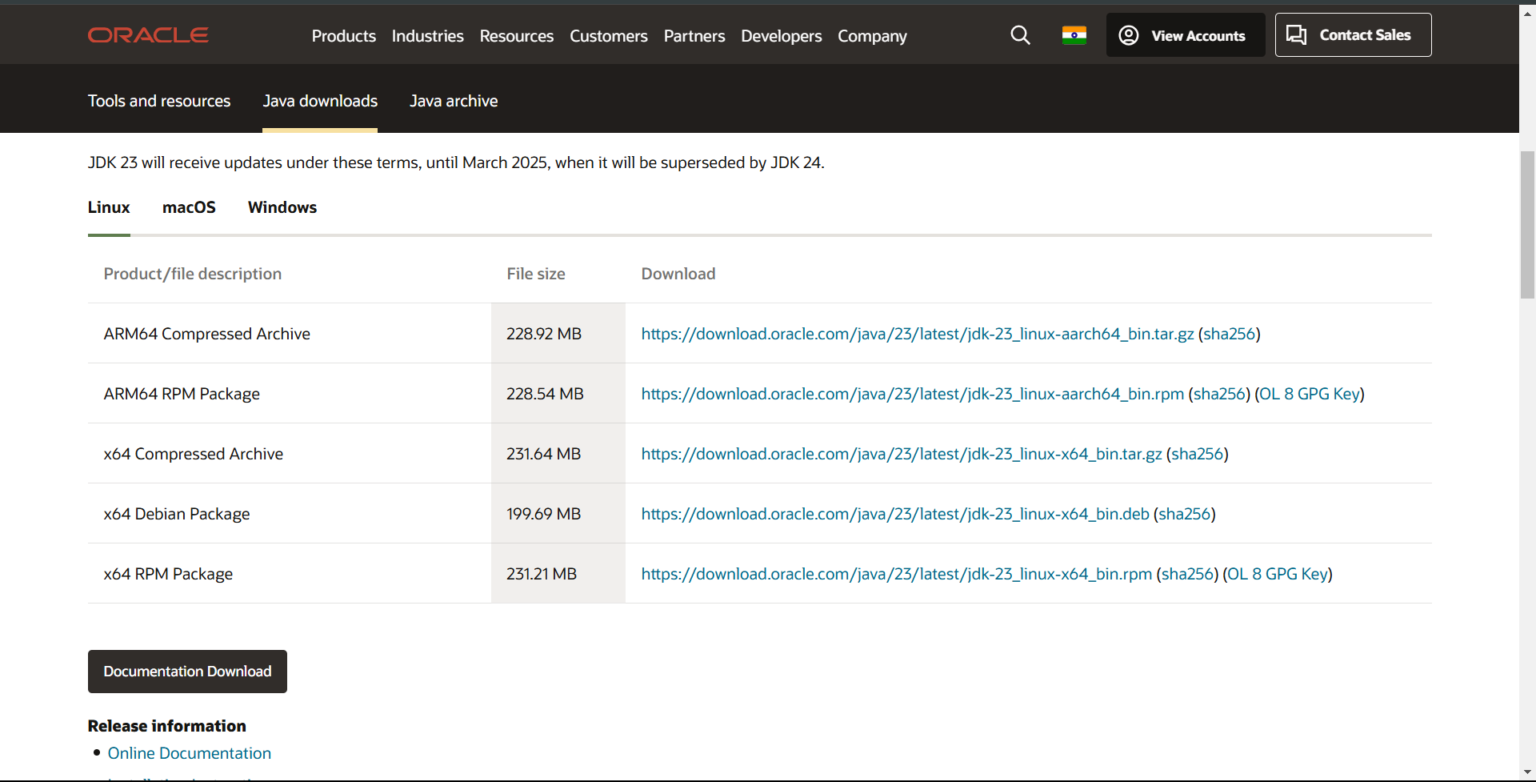Switch to the Windows tab

pyautogui.click(x=282, y=207)
